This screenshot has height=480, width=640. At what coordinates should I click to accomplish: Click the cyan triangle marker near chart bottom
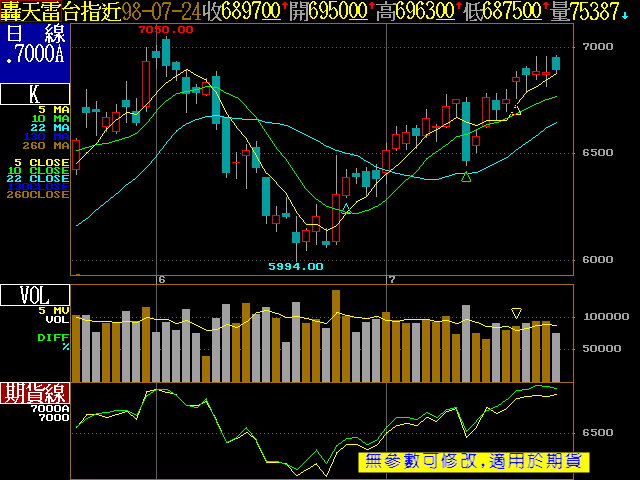346,209
